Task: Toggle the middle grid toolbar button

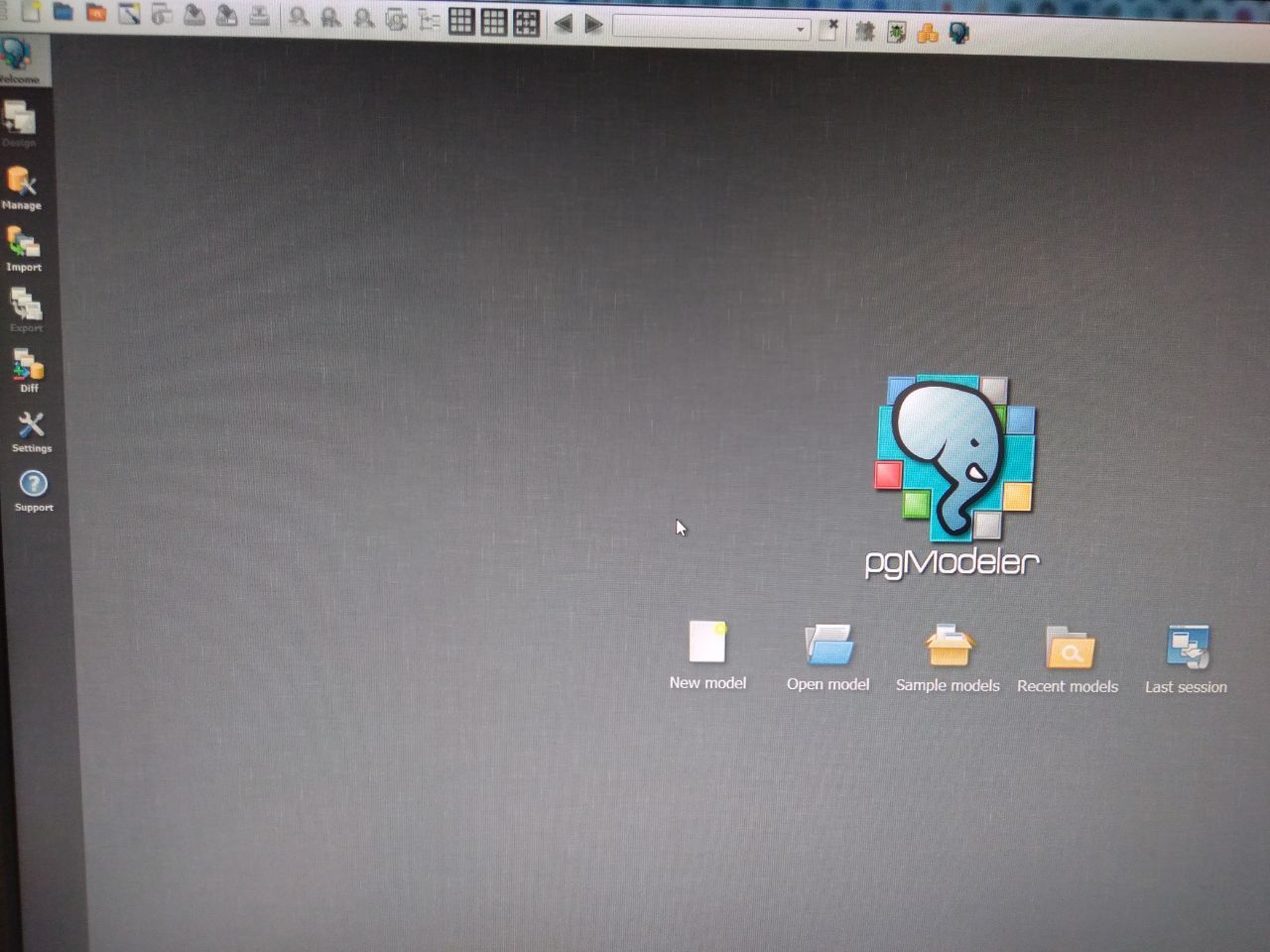Action: click(x=494, y=22)
